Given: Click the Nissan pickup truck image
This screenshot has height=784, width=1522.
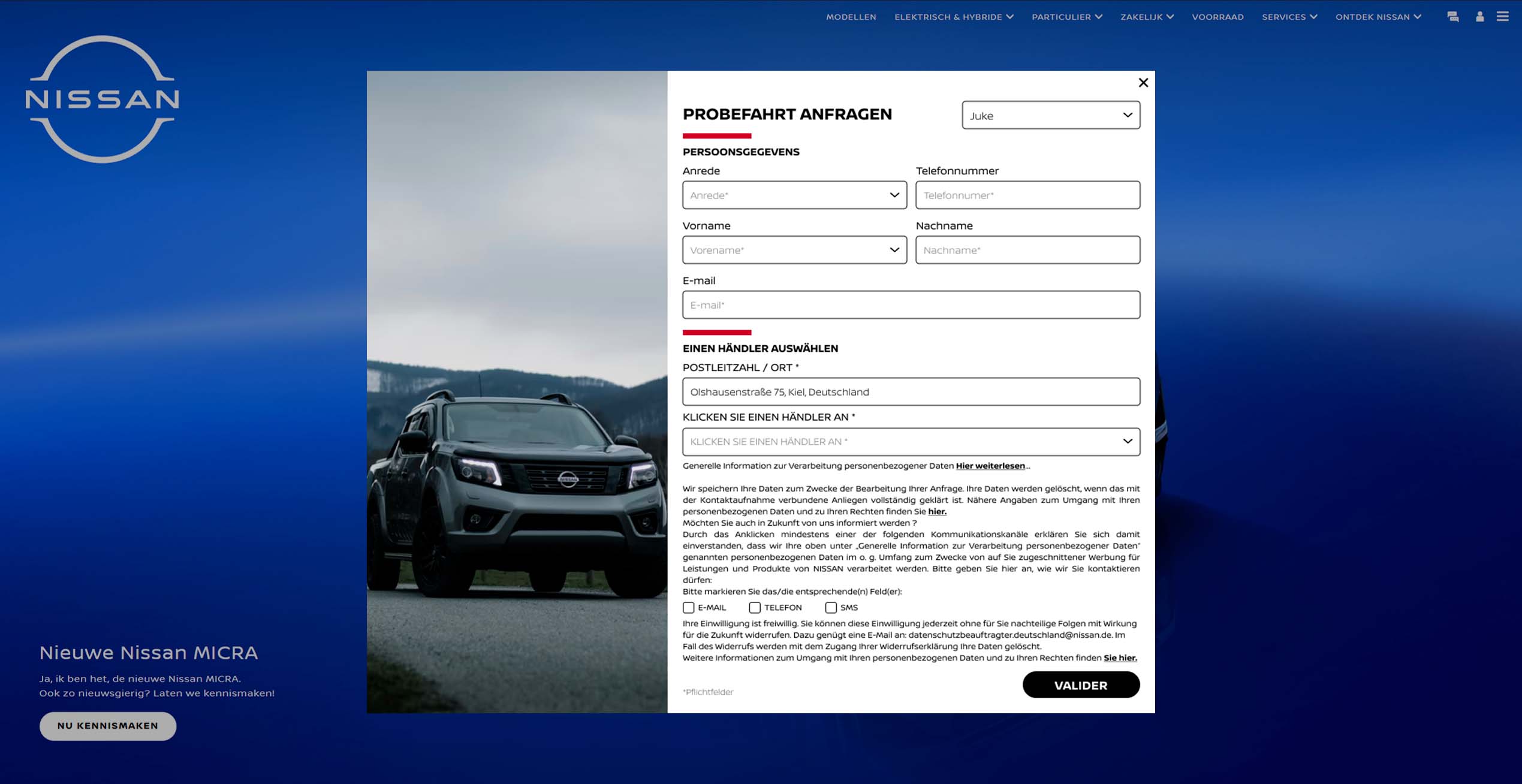Looking at the screenshot, I should (x=517, y=392).
